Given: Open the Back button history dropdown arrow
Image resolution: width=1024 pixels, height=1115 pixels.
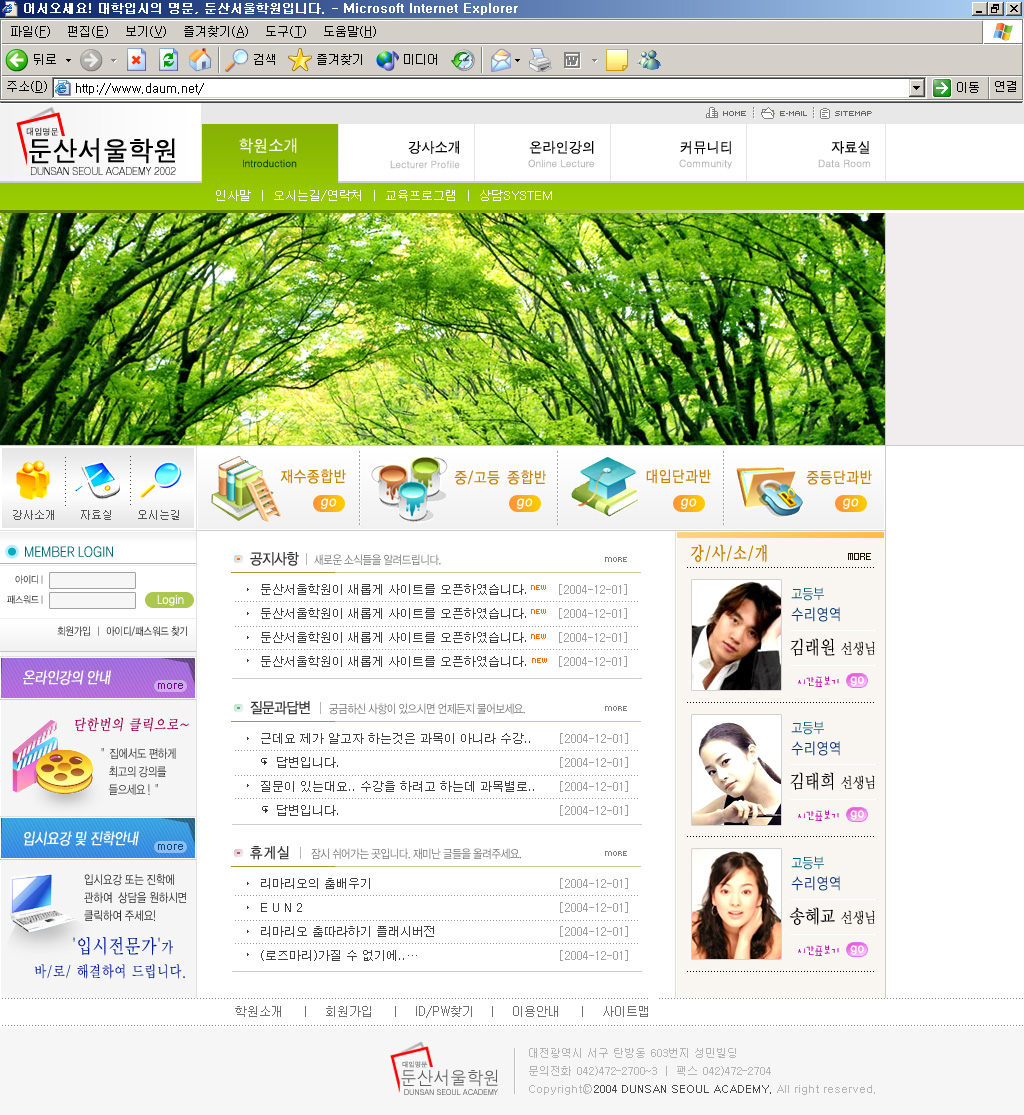Looking at the screenshot, I should [x=68, y=60].
